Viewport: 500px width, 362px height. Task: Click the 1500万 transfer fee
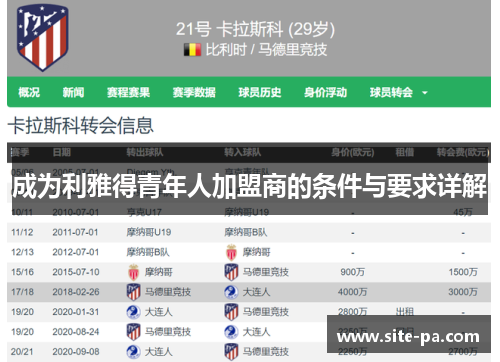(x=463, y=272)
